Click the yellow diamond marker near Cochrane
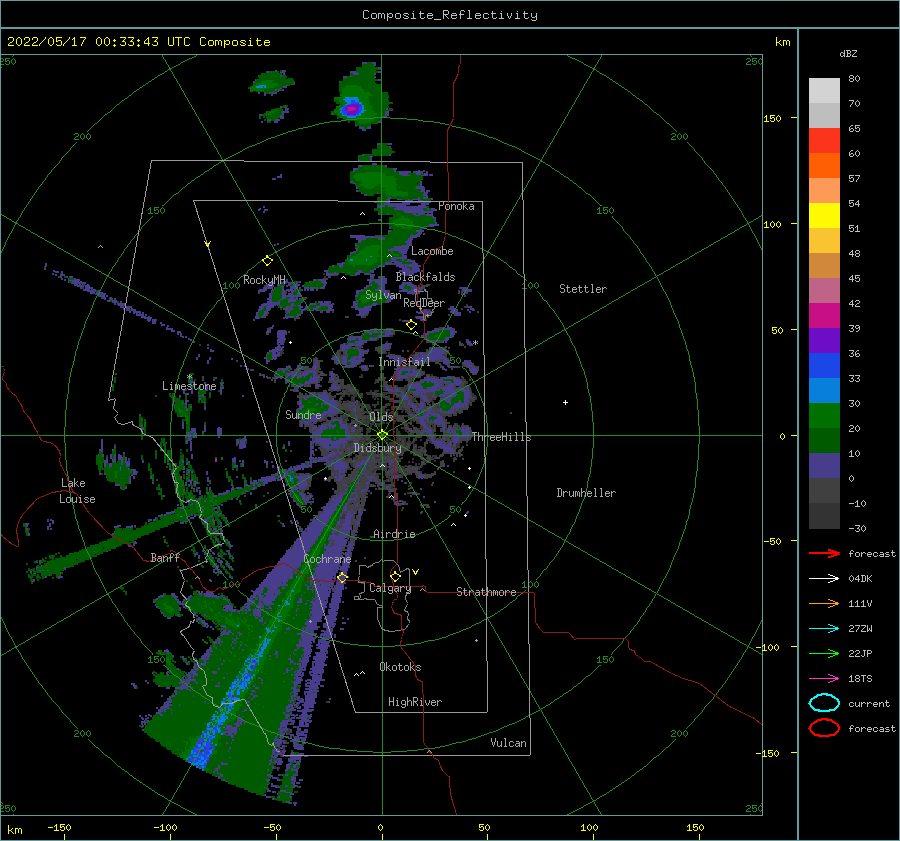This screenshot has height=841, width=900. pyautogui.click(x=342, y=577)
